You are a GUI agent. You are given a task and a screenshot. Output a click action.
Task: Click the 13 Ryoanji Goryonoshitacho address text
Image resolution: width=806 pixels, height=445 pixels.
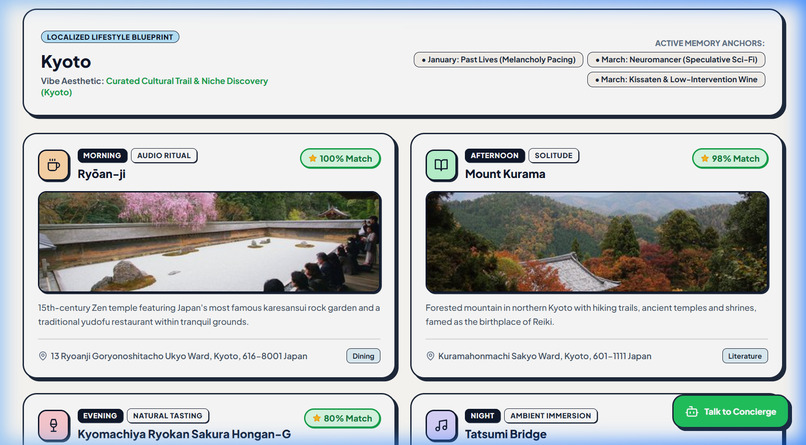click(x=179, y=356)
